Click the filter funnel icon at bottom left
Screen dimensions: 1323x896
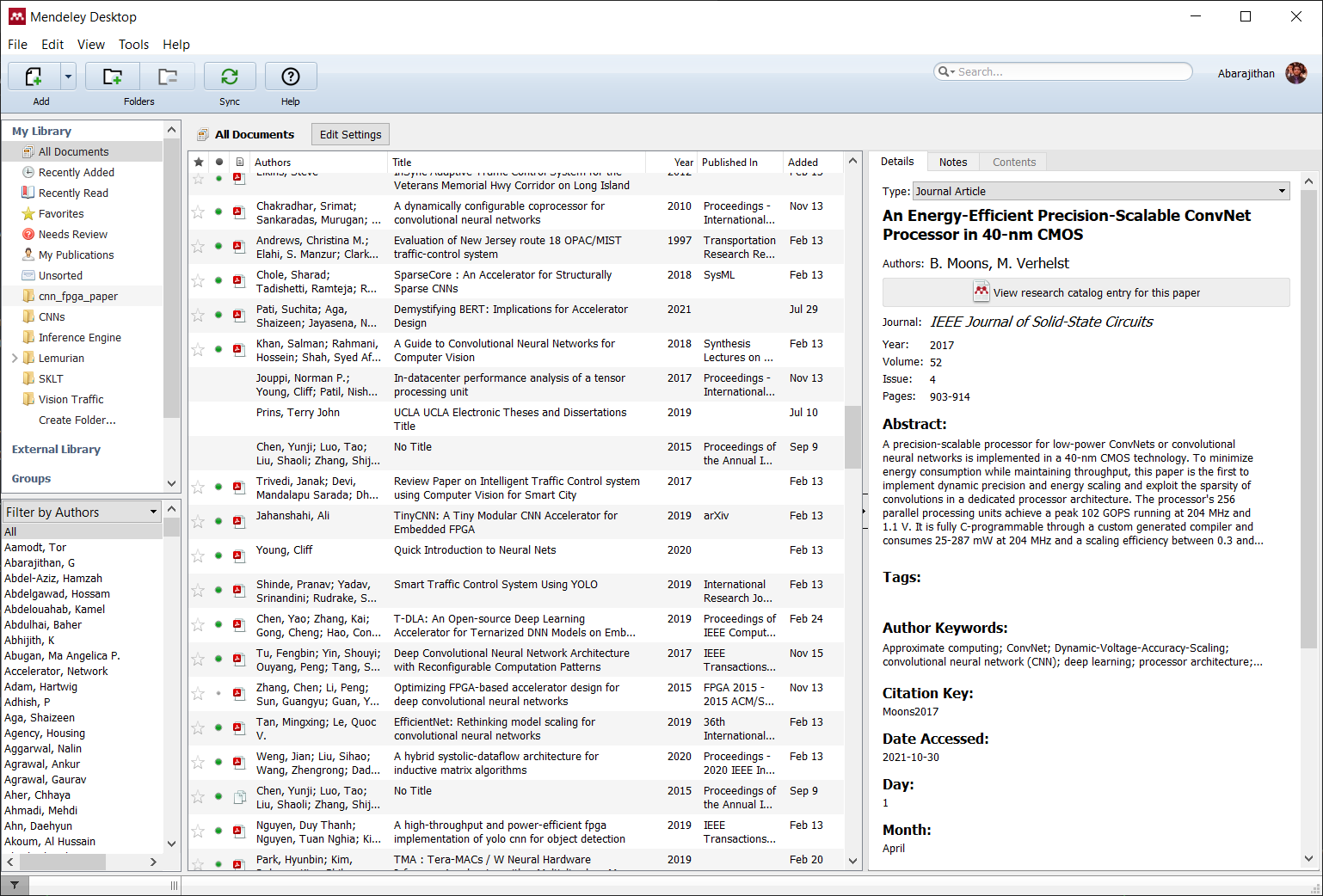coord(15,885)
